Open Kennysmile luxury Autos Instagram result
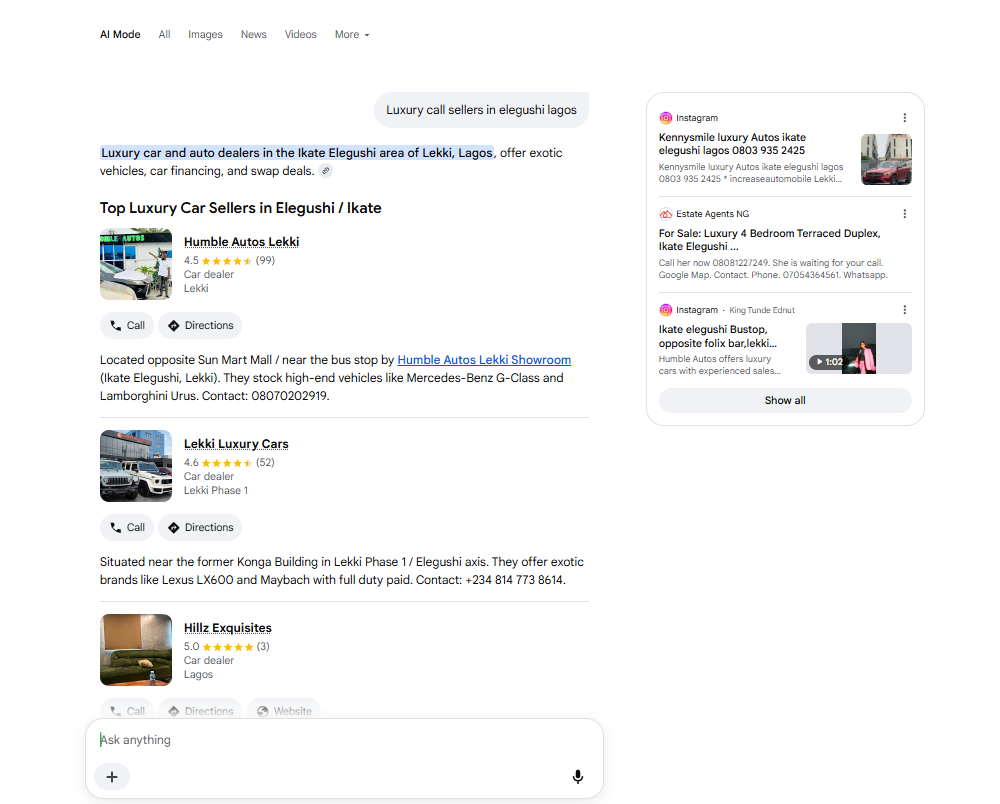Image resolution: width=1000 pixels, height=804 pixels. (x=732, y=144)
